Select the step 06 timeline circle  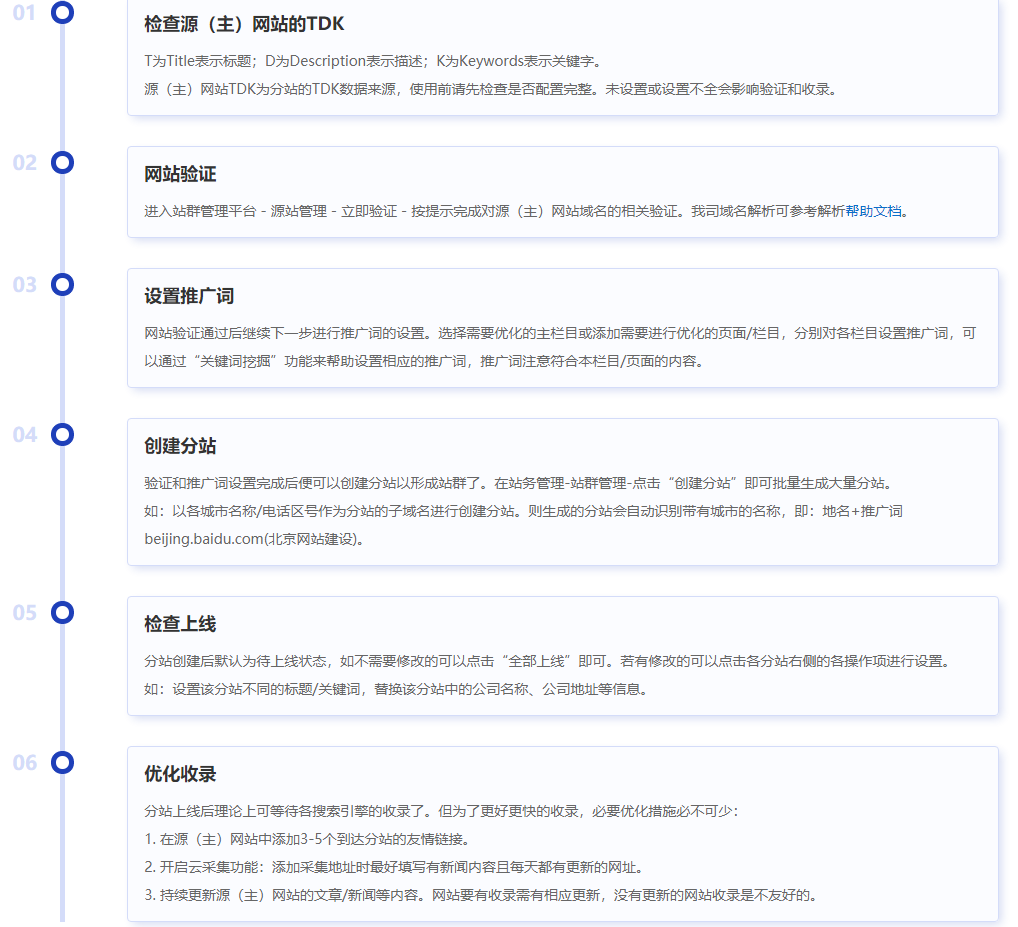tap(63, 762)
